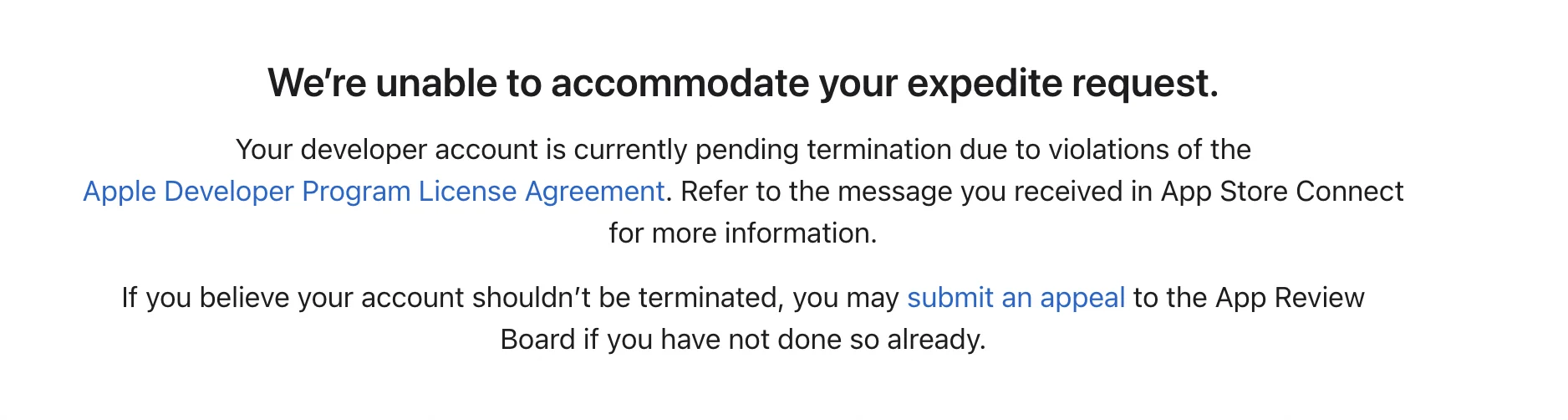
Task: Click "We're" at the heading's start
Action: 316,84
